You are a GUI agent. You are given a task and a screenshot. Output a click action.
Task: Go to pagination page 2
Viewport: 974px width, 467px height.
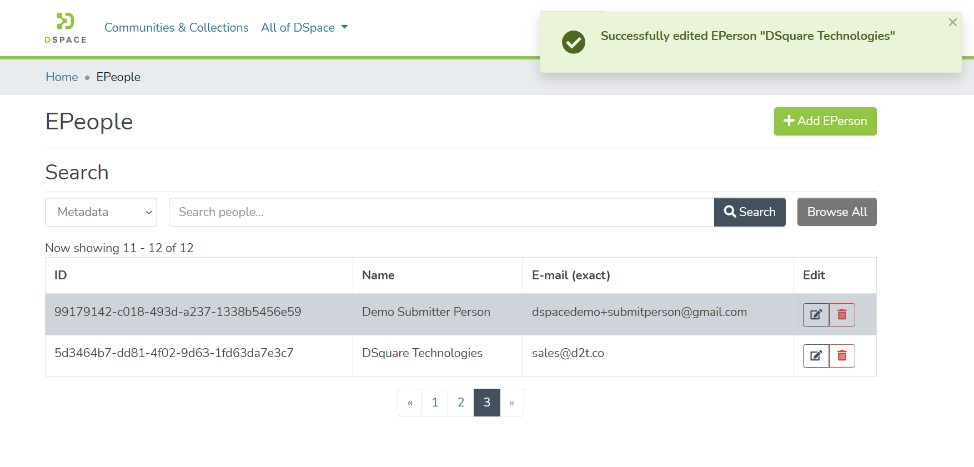[460, 403]
